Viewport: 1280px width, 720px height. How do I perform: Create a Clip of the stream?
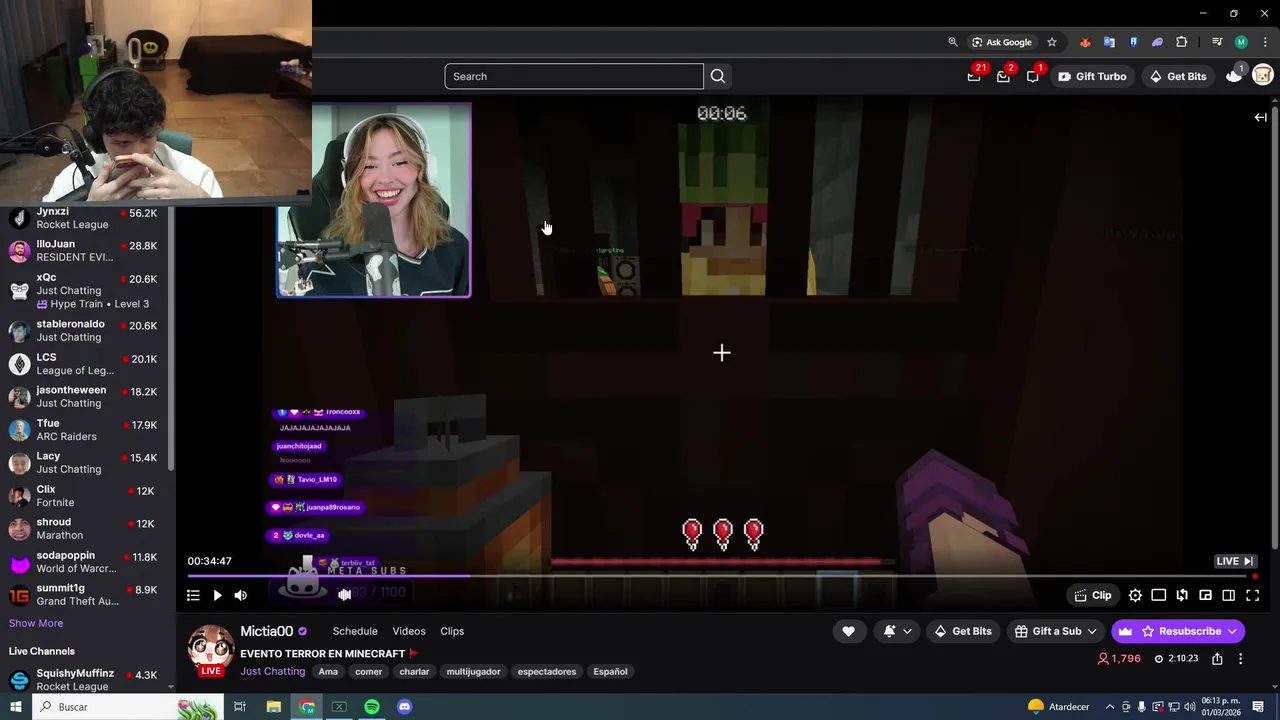(1093, 595)
